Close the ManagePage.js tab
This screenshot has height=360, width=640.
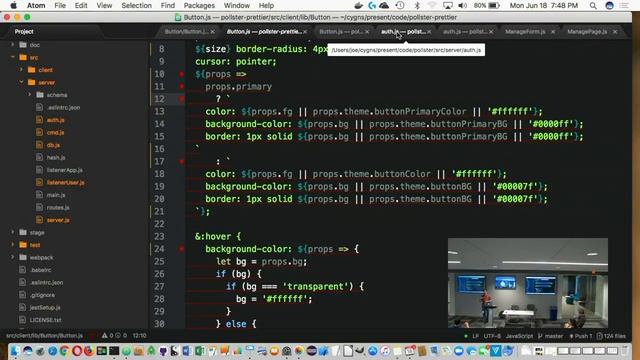click(x=615, y=31)
